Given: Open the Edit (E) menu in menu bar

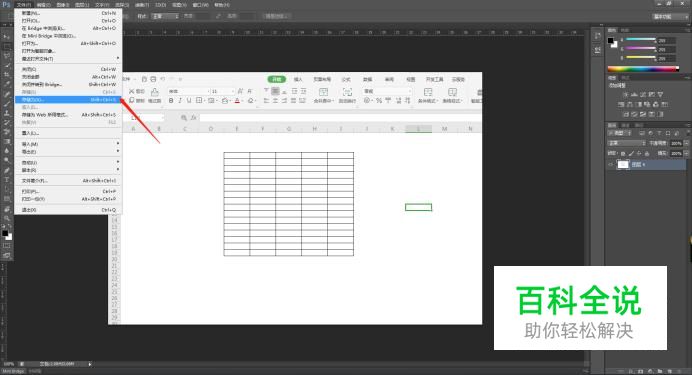Looking at the screenshot, I should click(x=43, y=5).
